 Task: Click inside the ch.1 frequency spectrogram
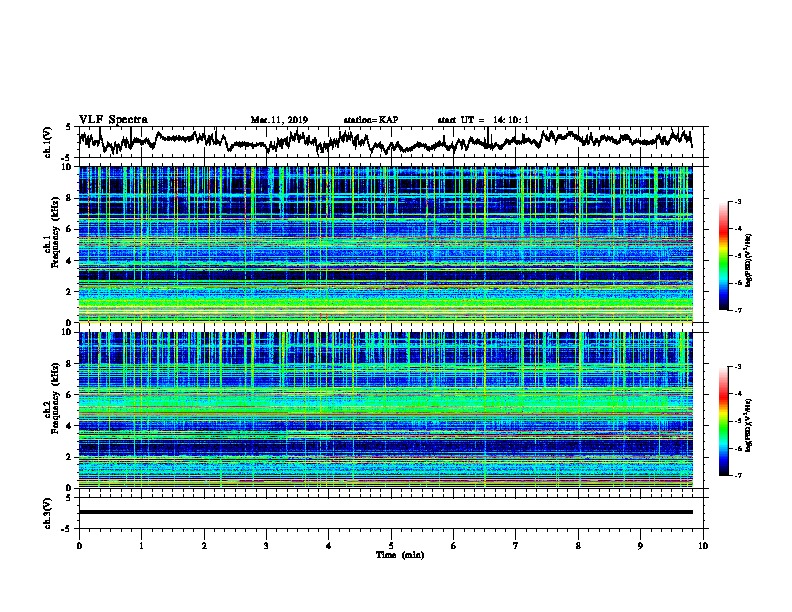385,244
